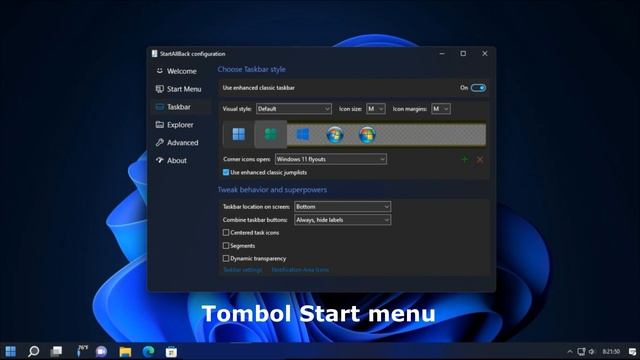This screenshot has height=360, width=640.
Task: Click the taskbar clock
Action: [x=611, y=351]
